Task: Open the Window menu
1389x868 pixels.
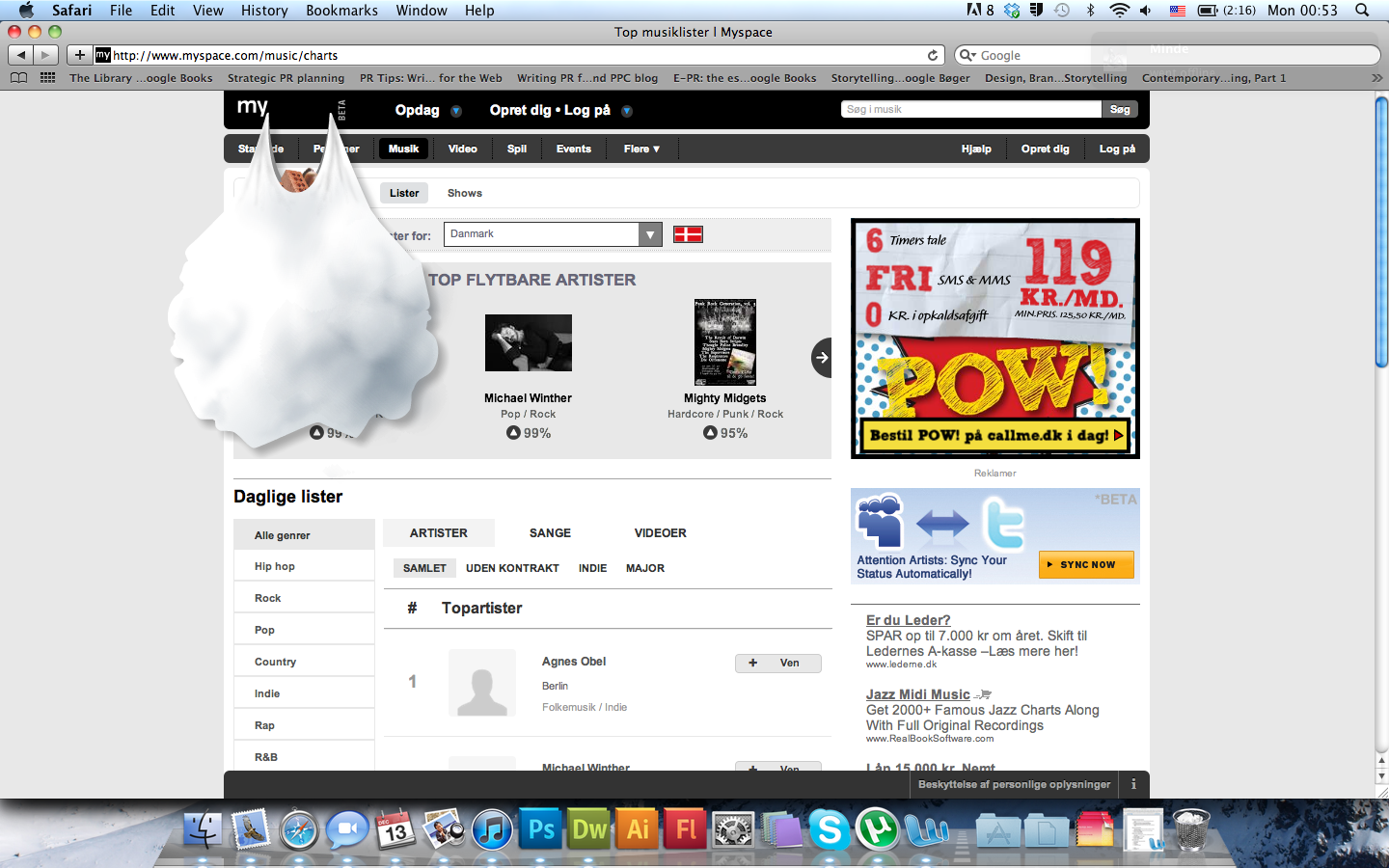Action: [422, 10]
